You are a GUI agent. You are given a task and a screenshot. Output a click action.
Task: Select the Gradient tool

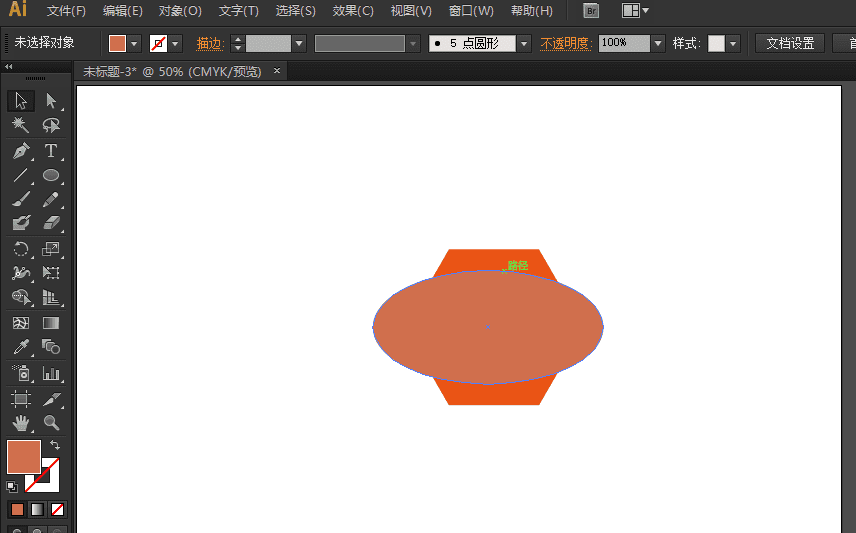(51, 323)
